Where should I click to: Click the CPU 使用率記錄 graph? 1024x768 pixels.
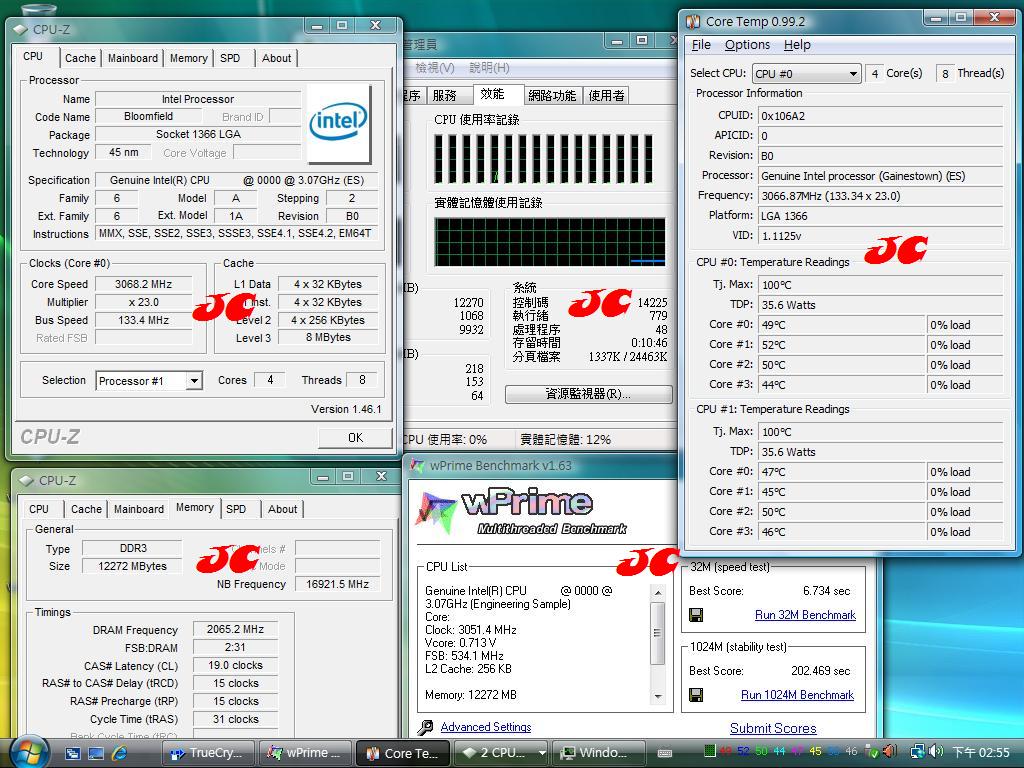(x=543, y=159)
